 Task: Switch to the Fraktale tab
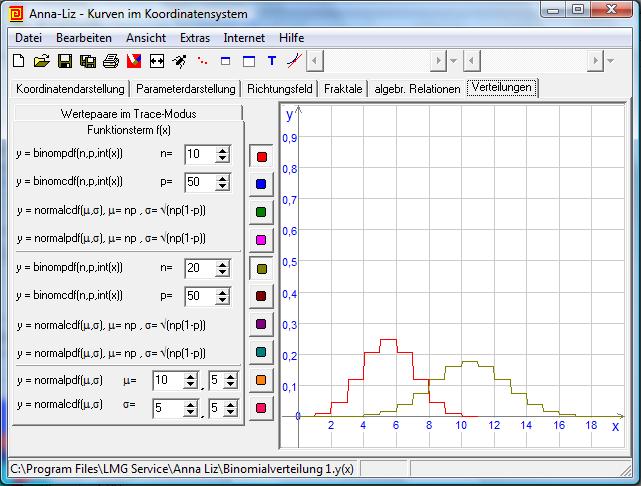pos(344,89)
